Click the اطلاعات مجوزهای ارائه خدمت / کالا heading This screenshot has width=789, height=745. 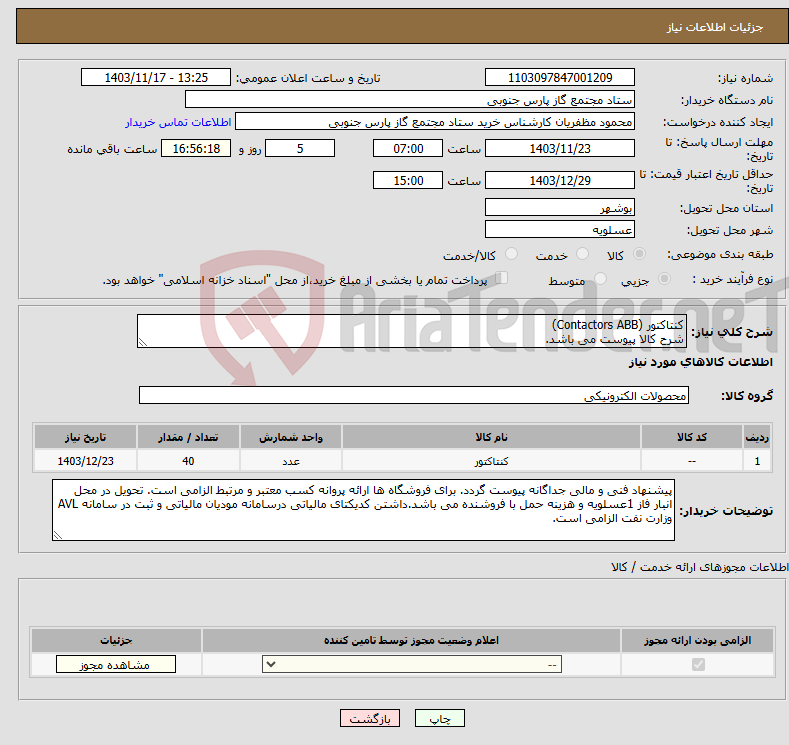[x=699, y=567]
